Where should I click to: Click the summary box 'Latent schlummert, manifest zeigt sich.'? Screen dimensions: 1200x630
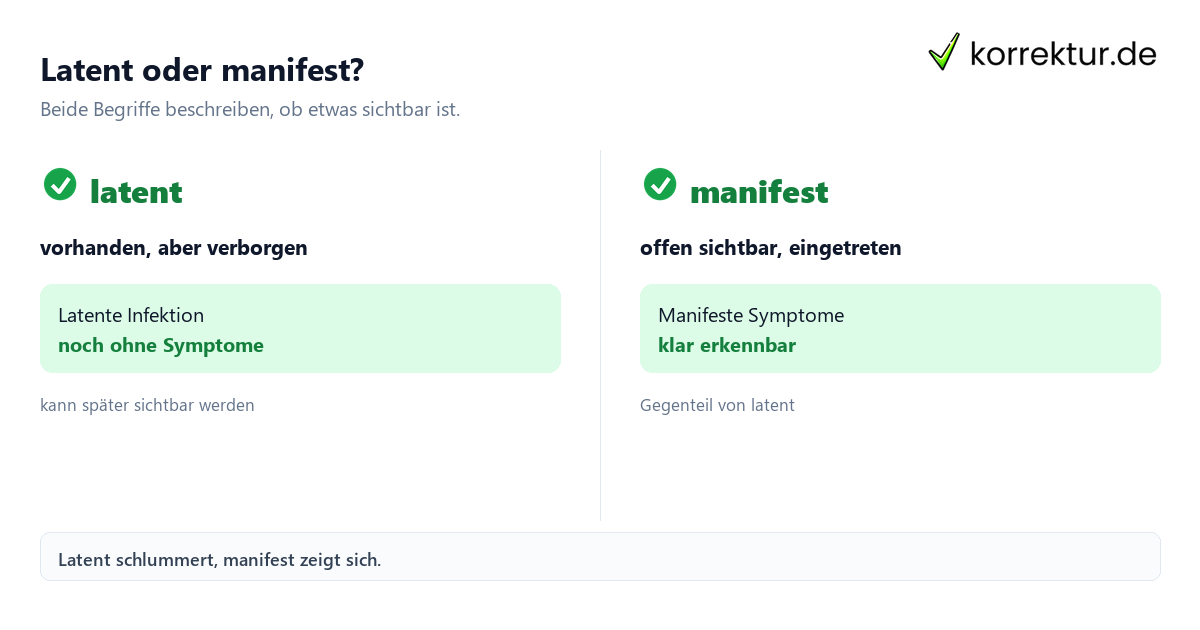[600, 556]
